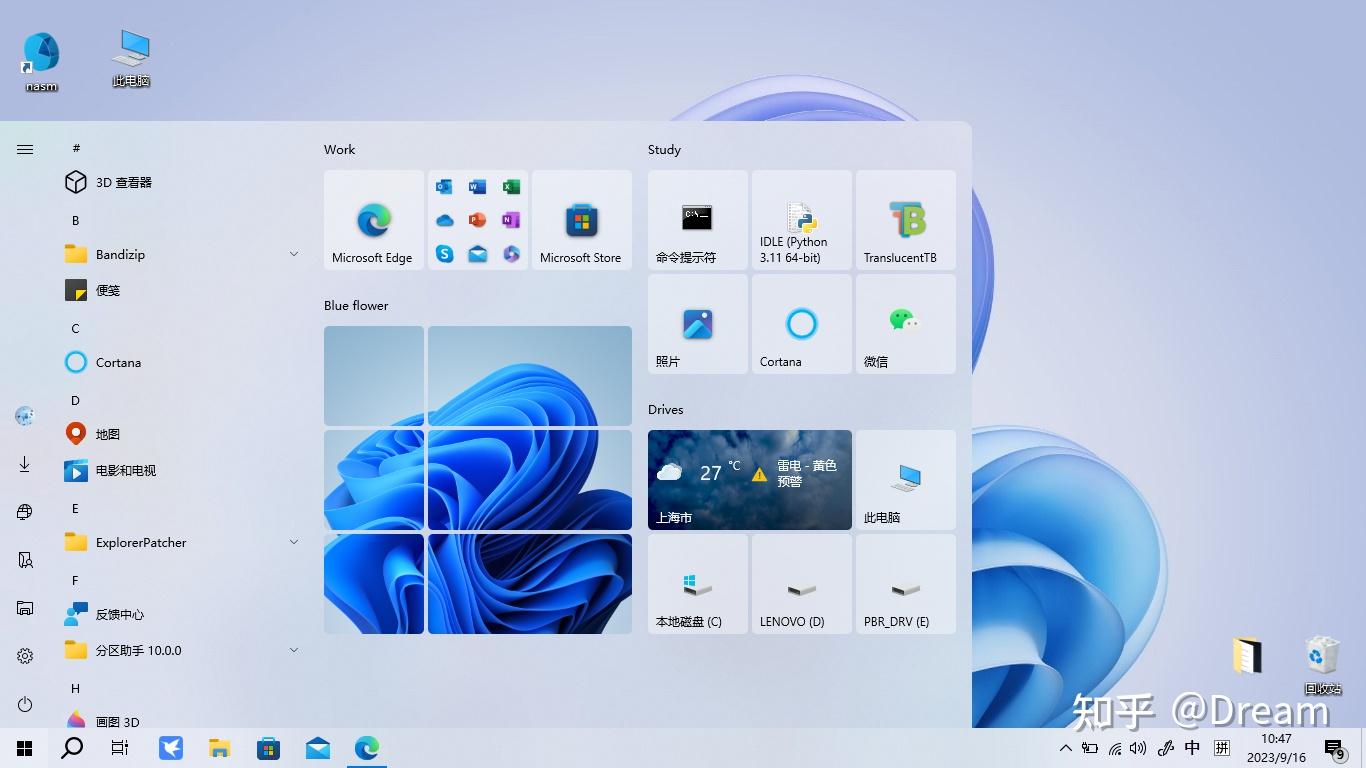1366x768 pixels.
Task: Open the PBR_DRV (E) drive tile
Action: 906,584
